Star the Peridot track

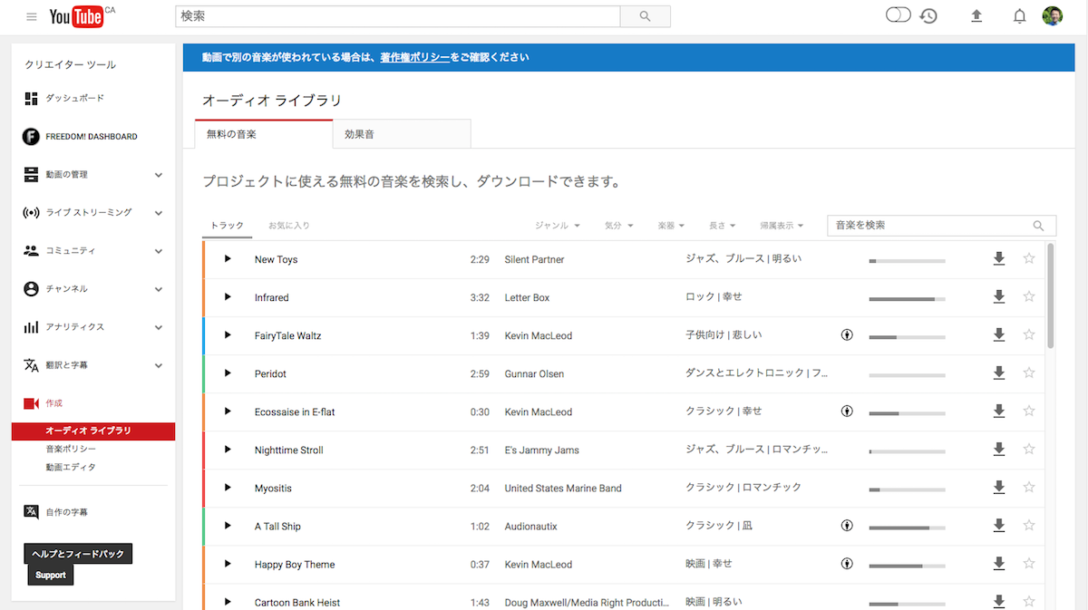tap(1029, 373)
